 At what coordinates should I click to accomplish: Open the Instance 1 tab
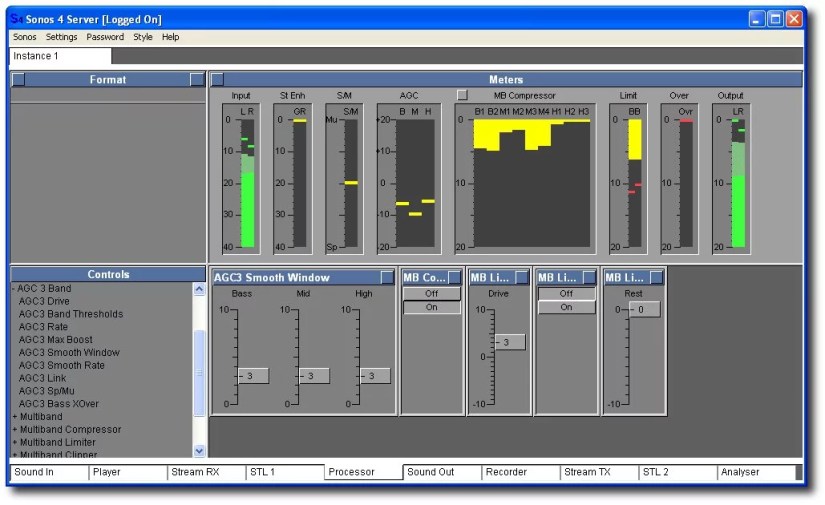(x=36, y=56)
